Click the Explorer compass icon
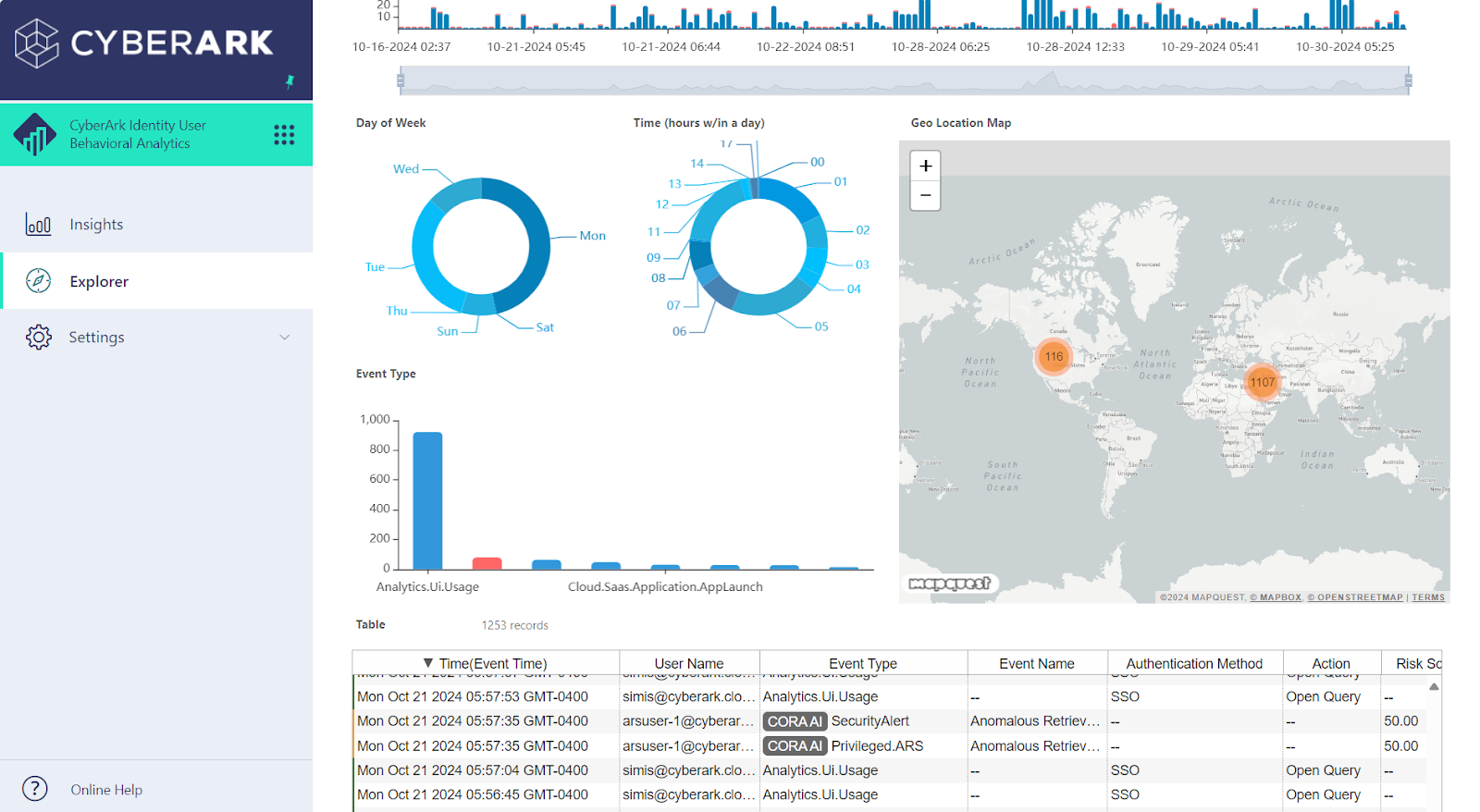The height and width of the screenshot is (812, 1480). [38, 281]
